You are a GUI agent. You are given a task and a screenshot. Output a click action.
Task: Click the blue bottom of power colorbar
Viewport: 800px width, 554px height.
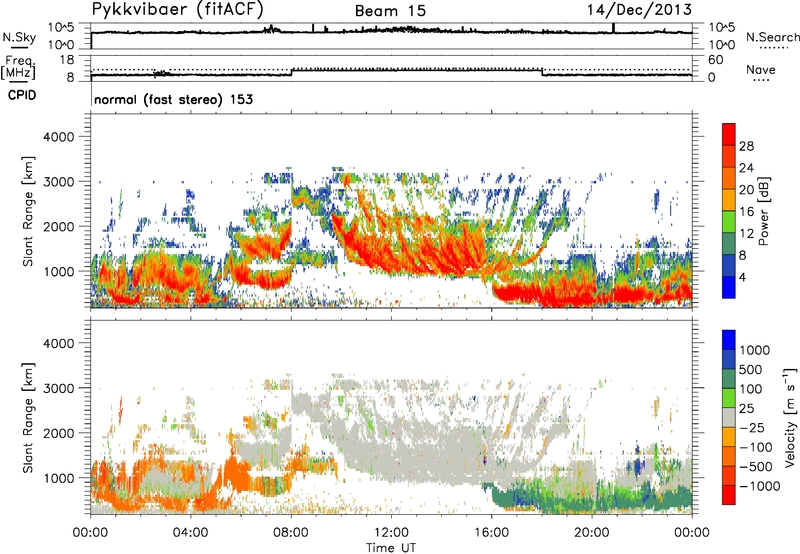pos(729,288)
